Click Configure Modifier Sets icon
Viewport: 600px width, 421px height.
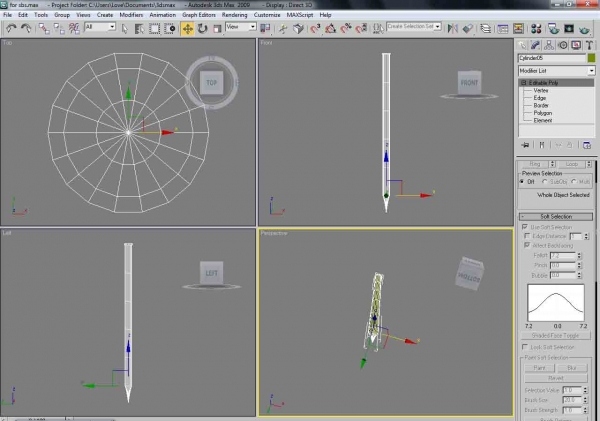click(x=587, y=145)
